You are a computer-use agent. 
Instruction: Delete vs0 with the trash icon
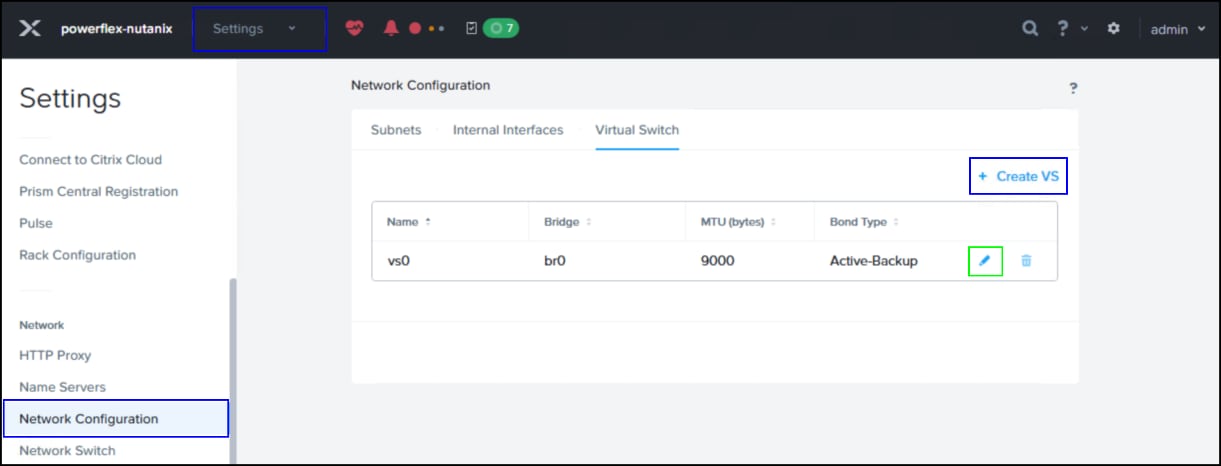1026,261
